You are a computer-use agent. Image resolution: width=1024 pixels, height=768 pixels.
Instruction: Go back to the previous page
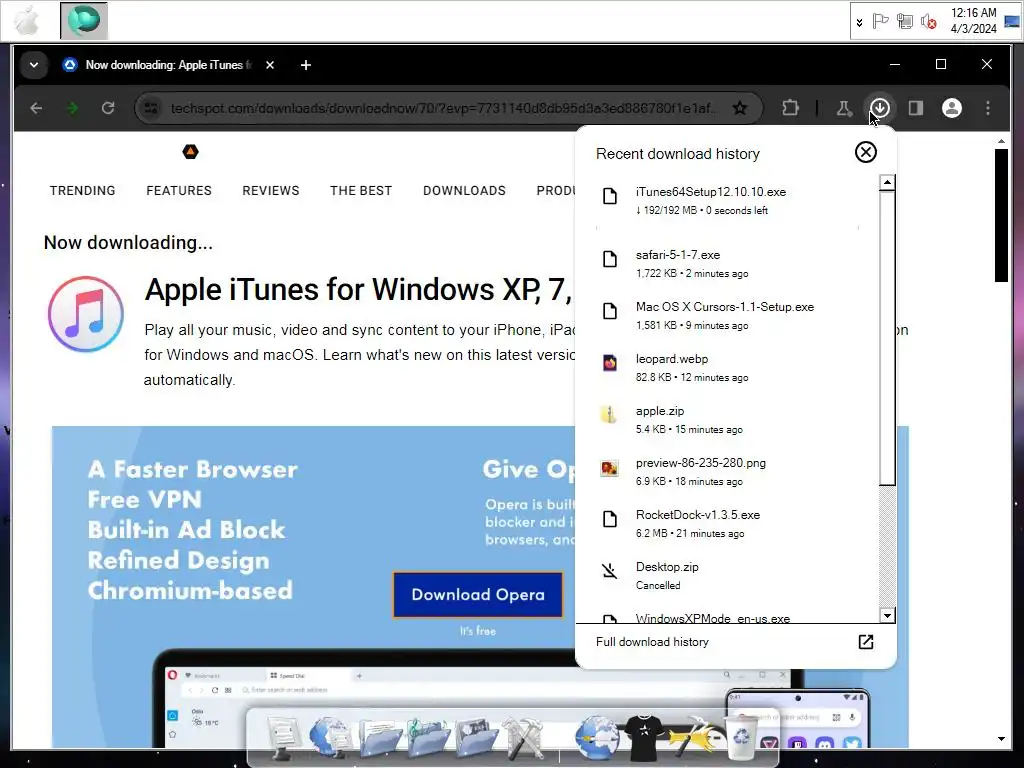37,108
